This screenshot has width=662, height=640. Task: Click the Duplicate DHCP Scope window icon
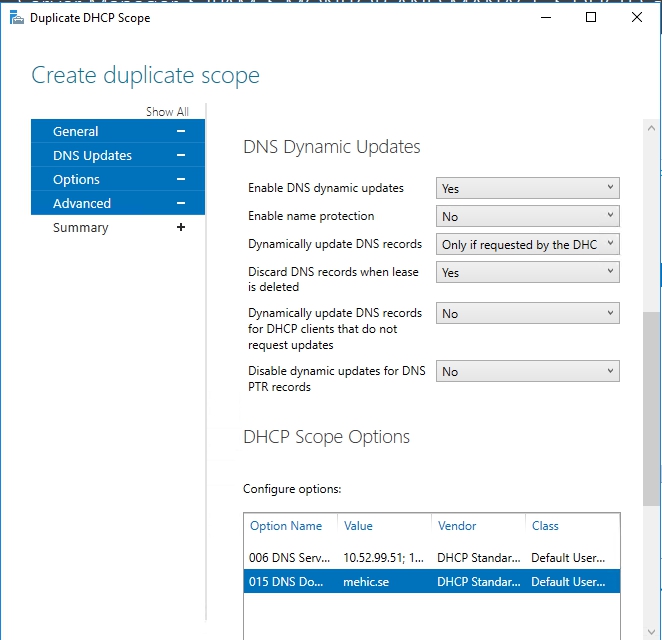(x=17, y=17)
